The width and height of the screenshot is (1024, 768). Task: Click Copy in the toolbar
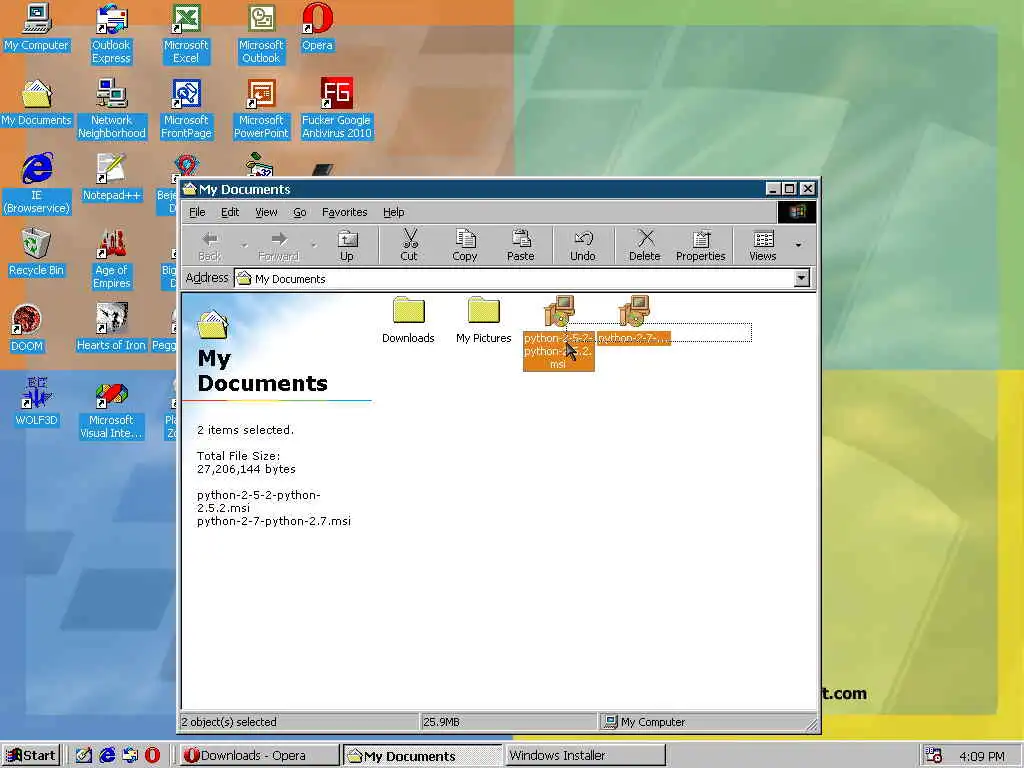tap(464, 246)
